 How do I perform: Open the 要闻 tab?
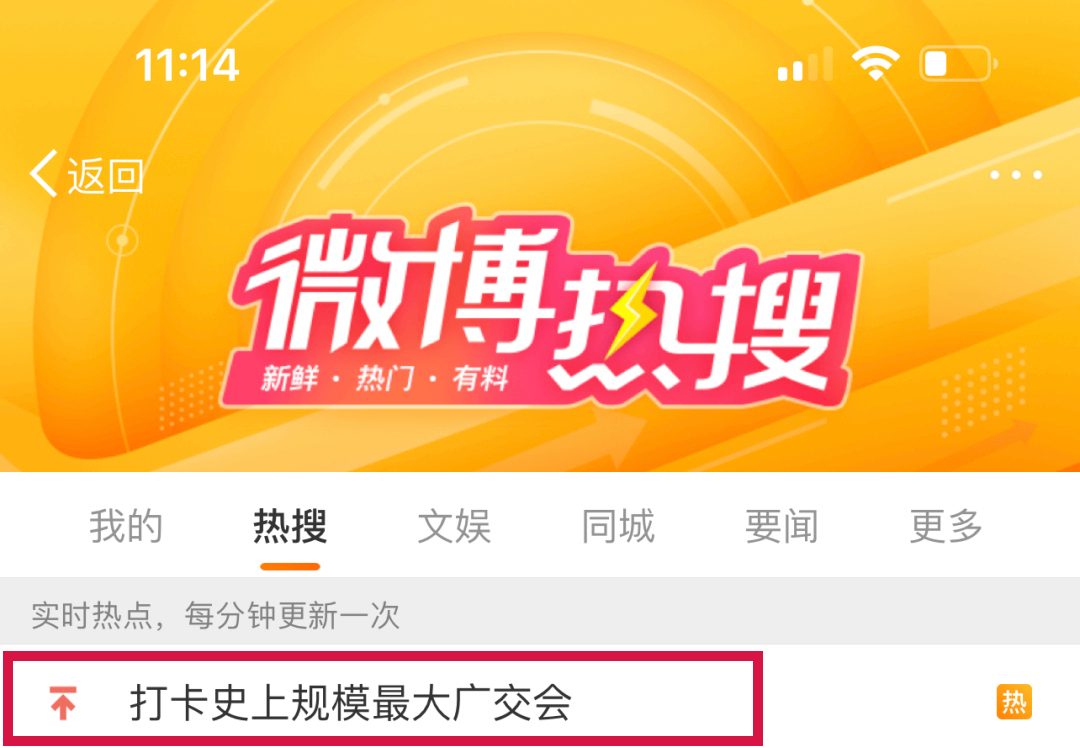pyautogui.click(x=782, y=527)
